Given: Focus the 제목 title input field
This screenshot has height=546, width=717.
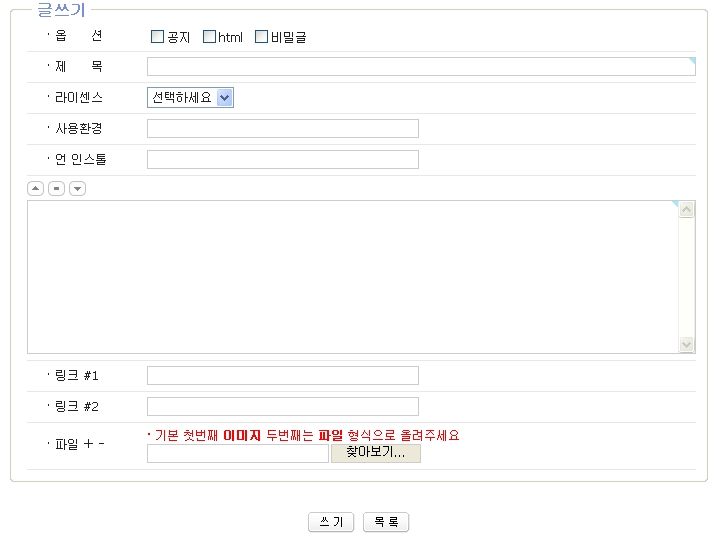Looking at the screenshot, I should click(420, 67).
